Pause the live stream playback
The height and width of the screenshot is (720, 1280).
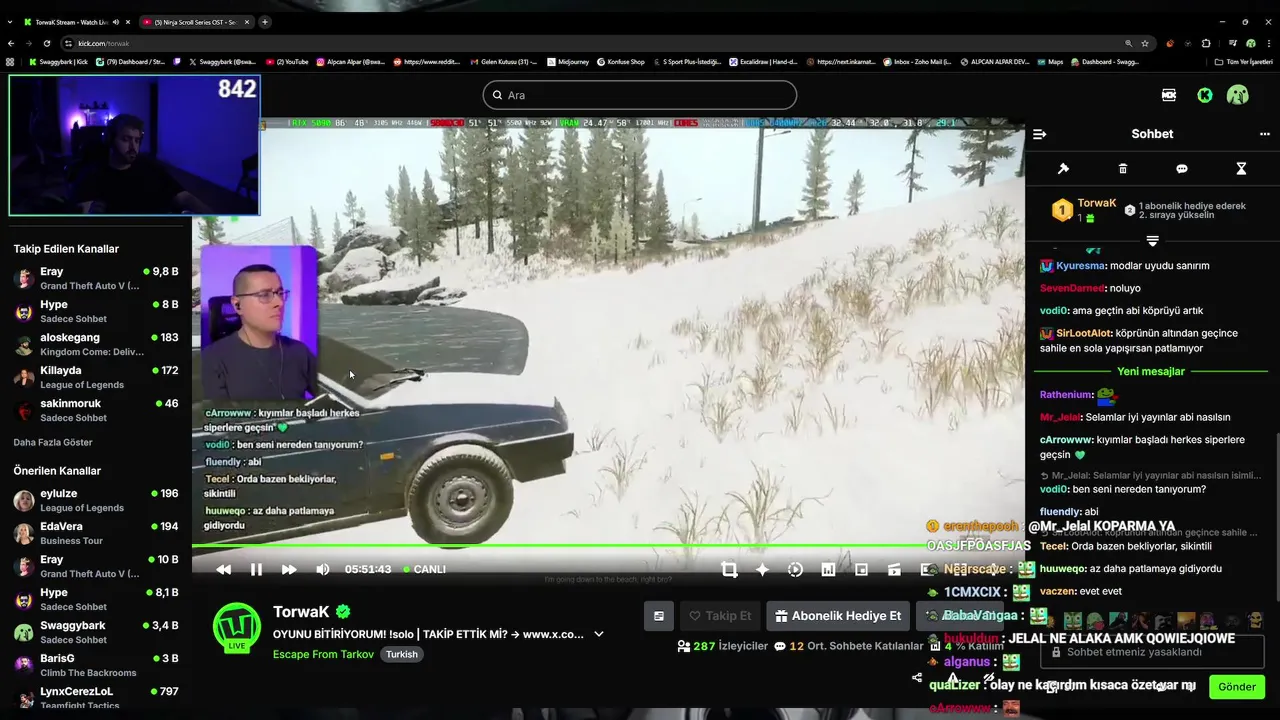tap(256, 569)
